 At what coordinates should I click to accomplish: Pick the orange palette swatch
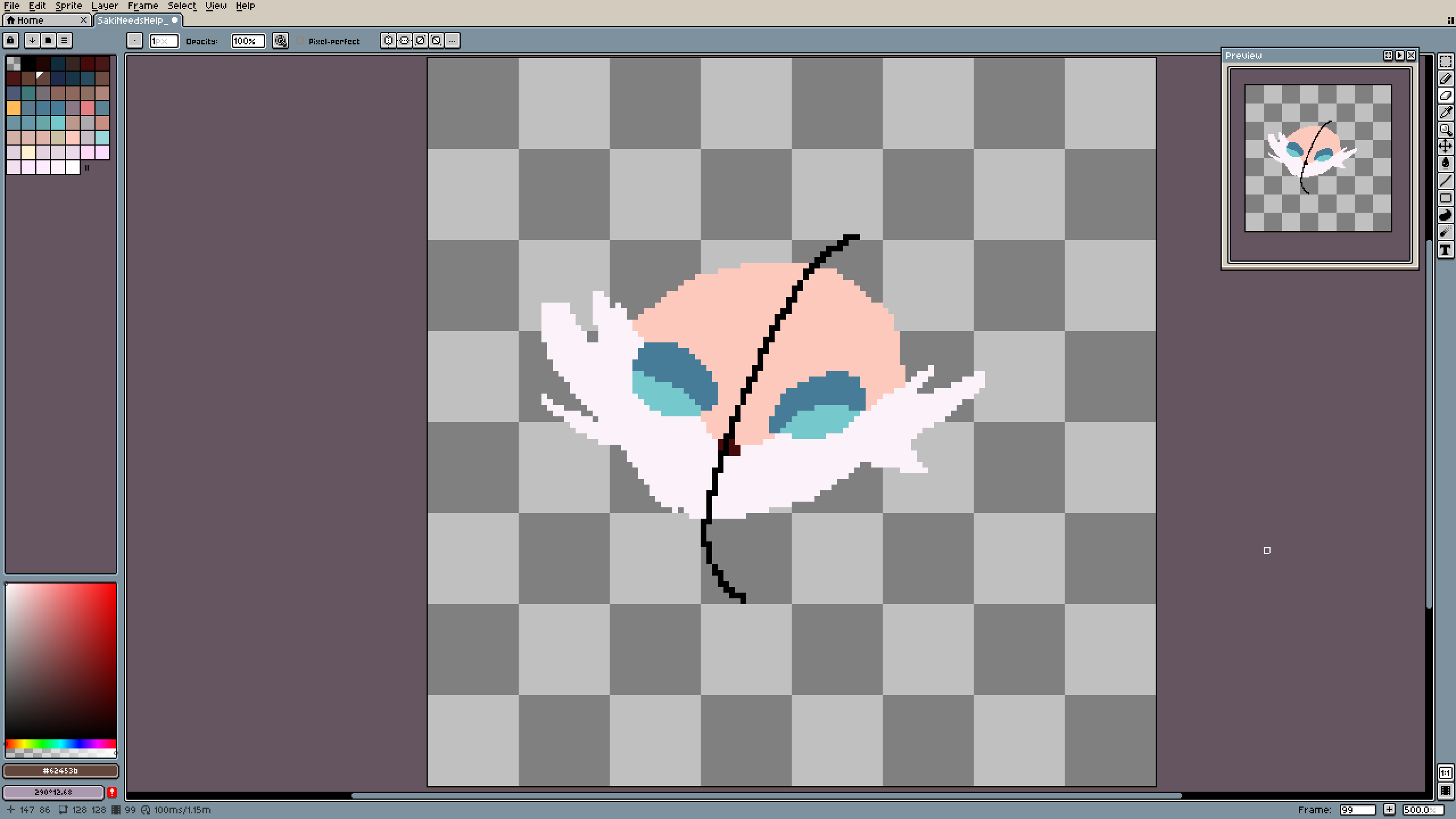(14, 108)
